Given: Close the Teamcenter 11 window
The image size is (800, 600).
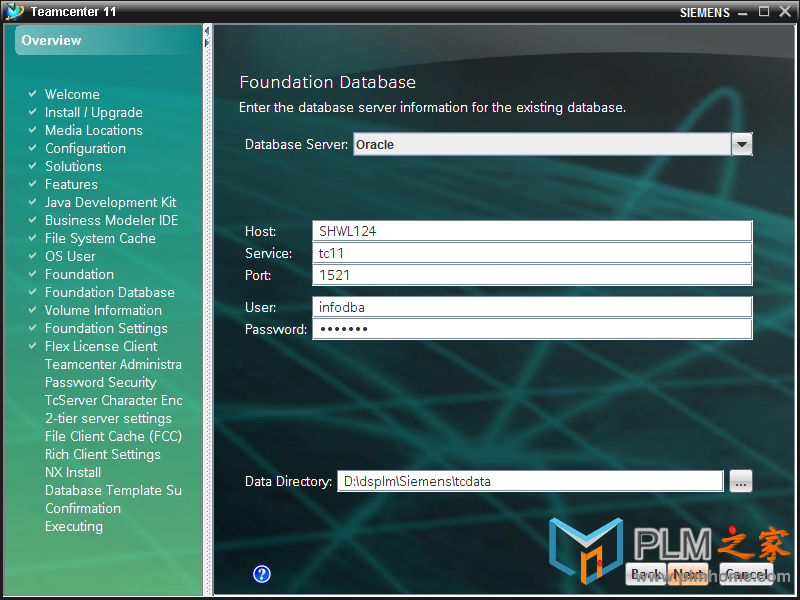Looking at the screenshot, I should [x=785, y=11].
